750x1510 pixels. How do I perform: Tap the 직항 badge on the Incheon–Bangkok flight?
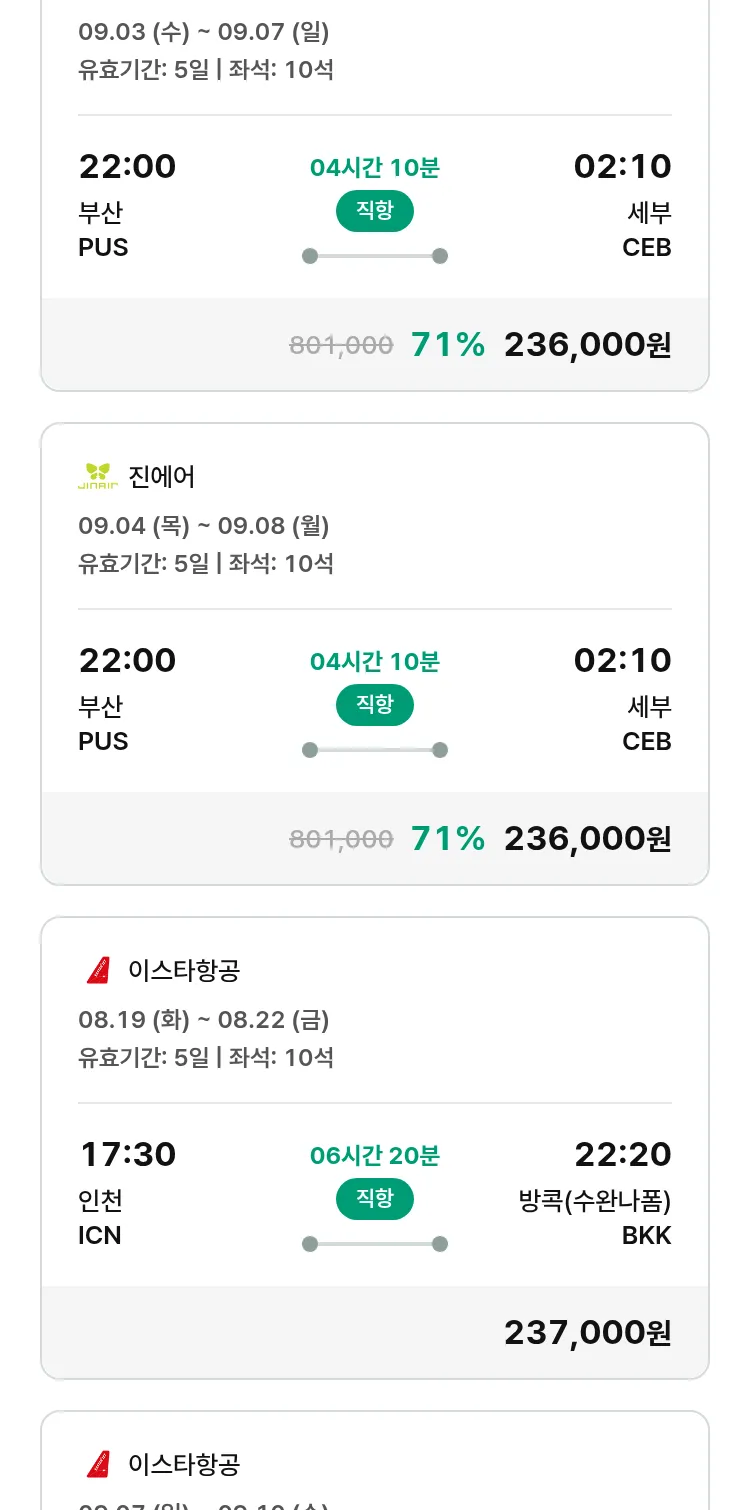coord(374,1199)
